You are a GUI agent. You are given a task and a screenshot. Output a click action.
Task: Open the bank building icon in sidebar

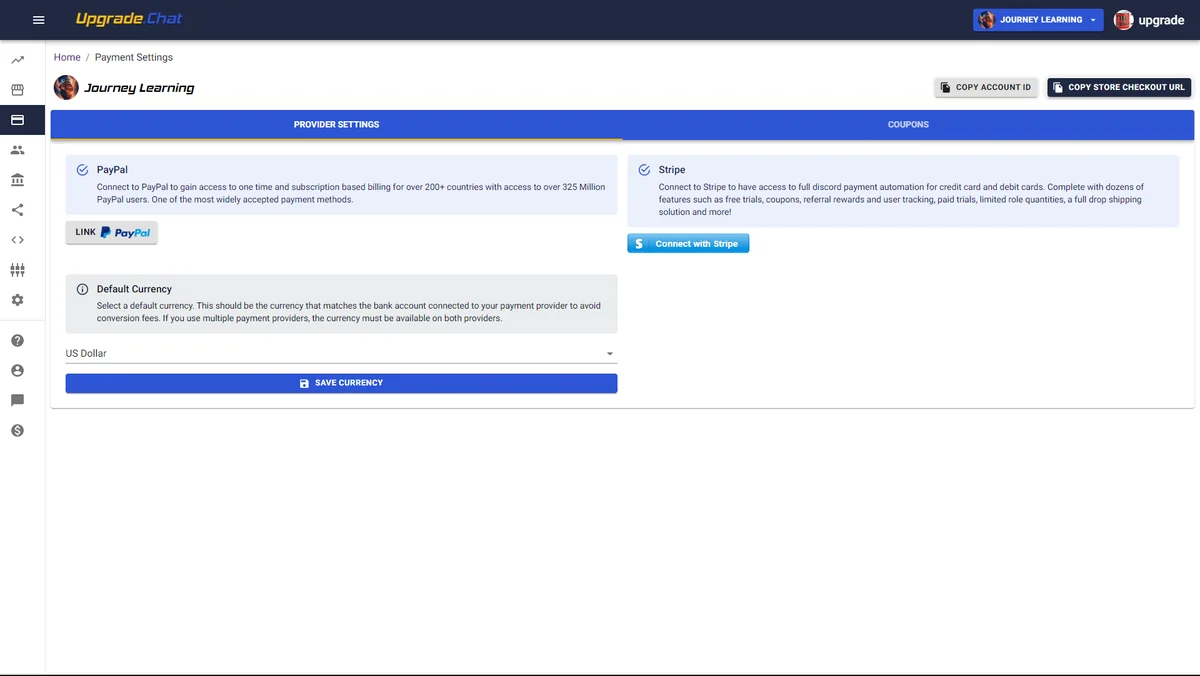click(x=17, y=180)
